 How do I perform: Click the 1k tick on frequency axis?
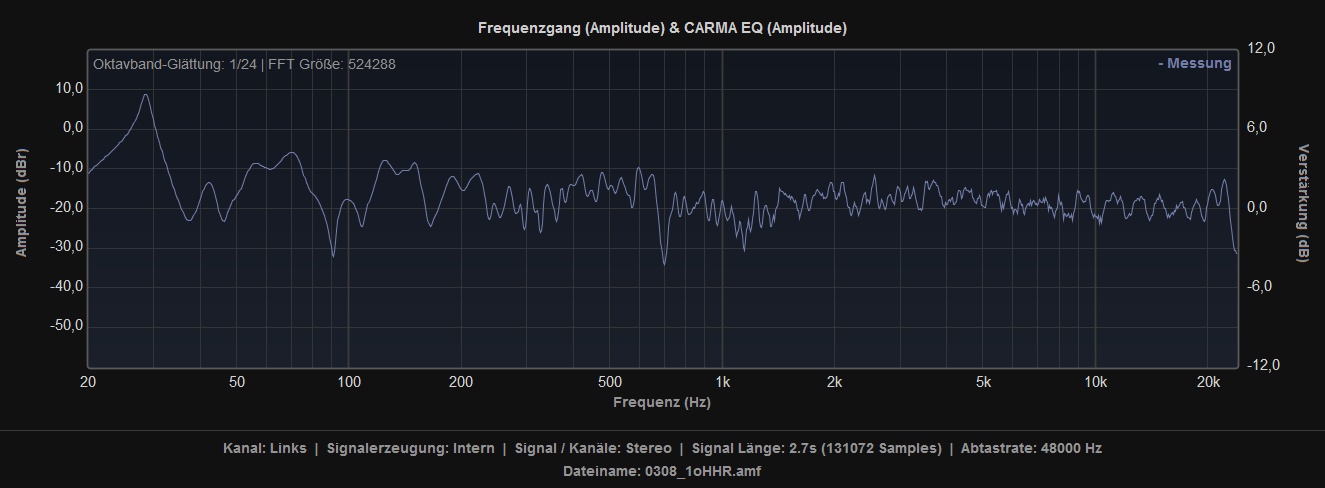[x=723, y=382]
